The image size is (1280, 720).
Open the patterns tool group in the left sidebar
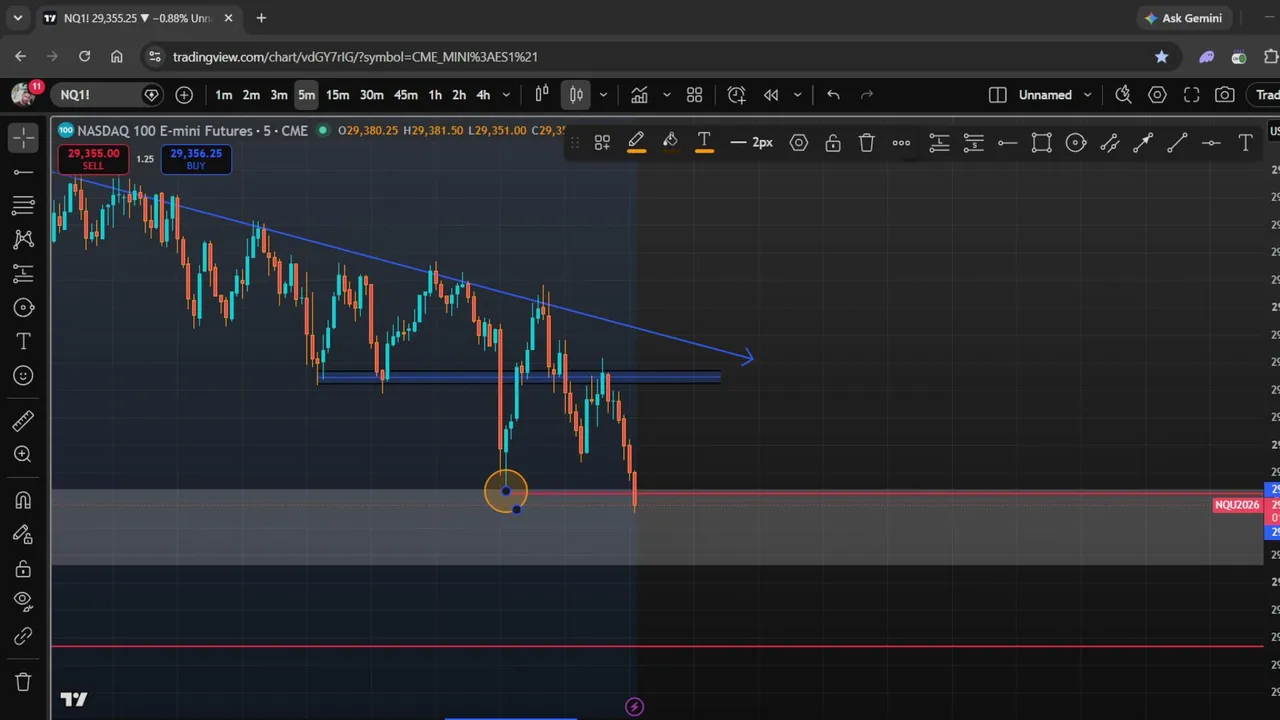[x=24, y=240]
